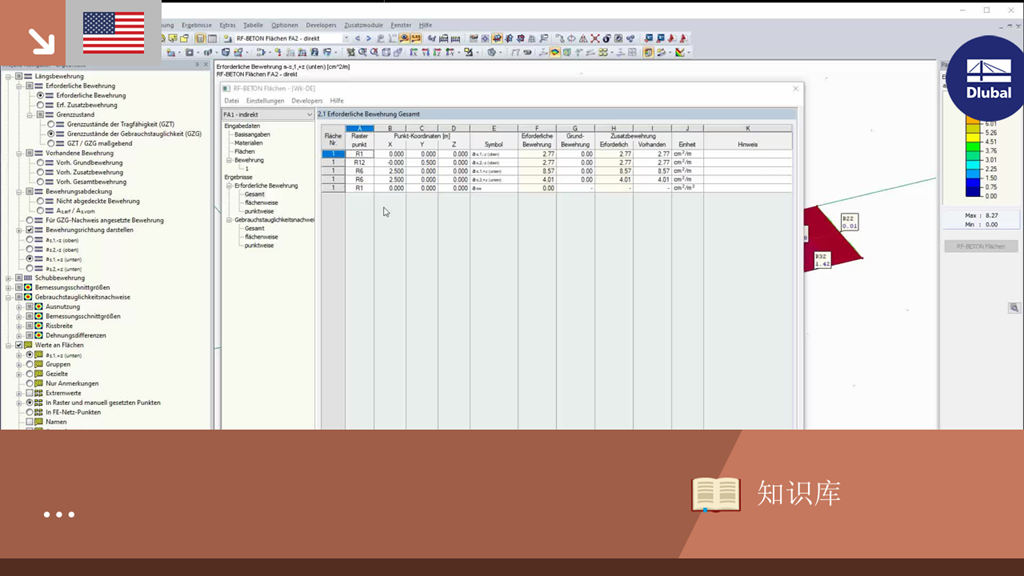Expand the Rissbreite tree node
The height and width of the screenshot is (576, 1024).
[x=19, y=326]
